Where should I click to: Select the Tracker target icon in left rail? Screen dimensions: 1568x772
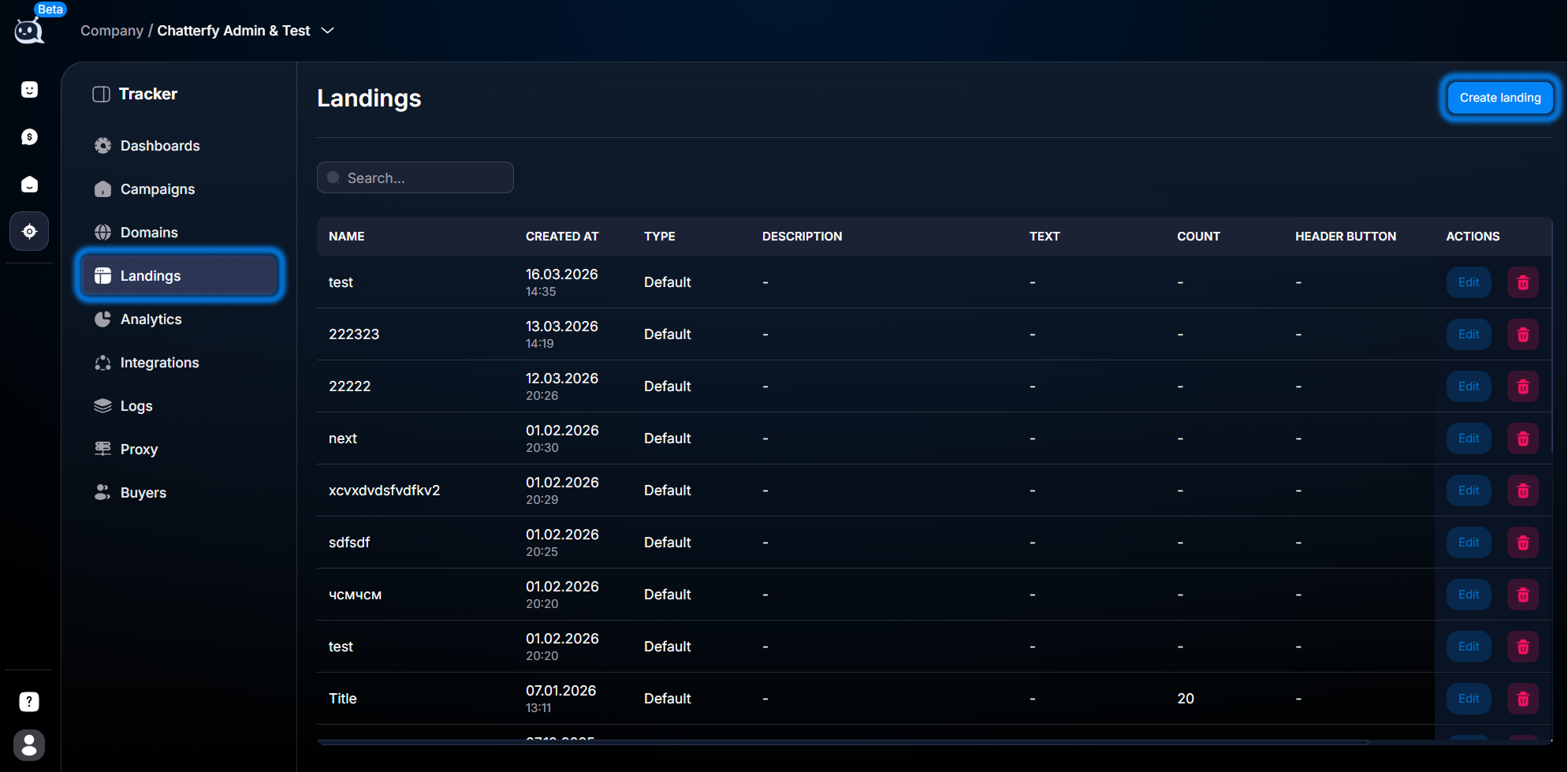click(x=29, y=231)
